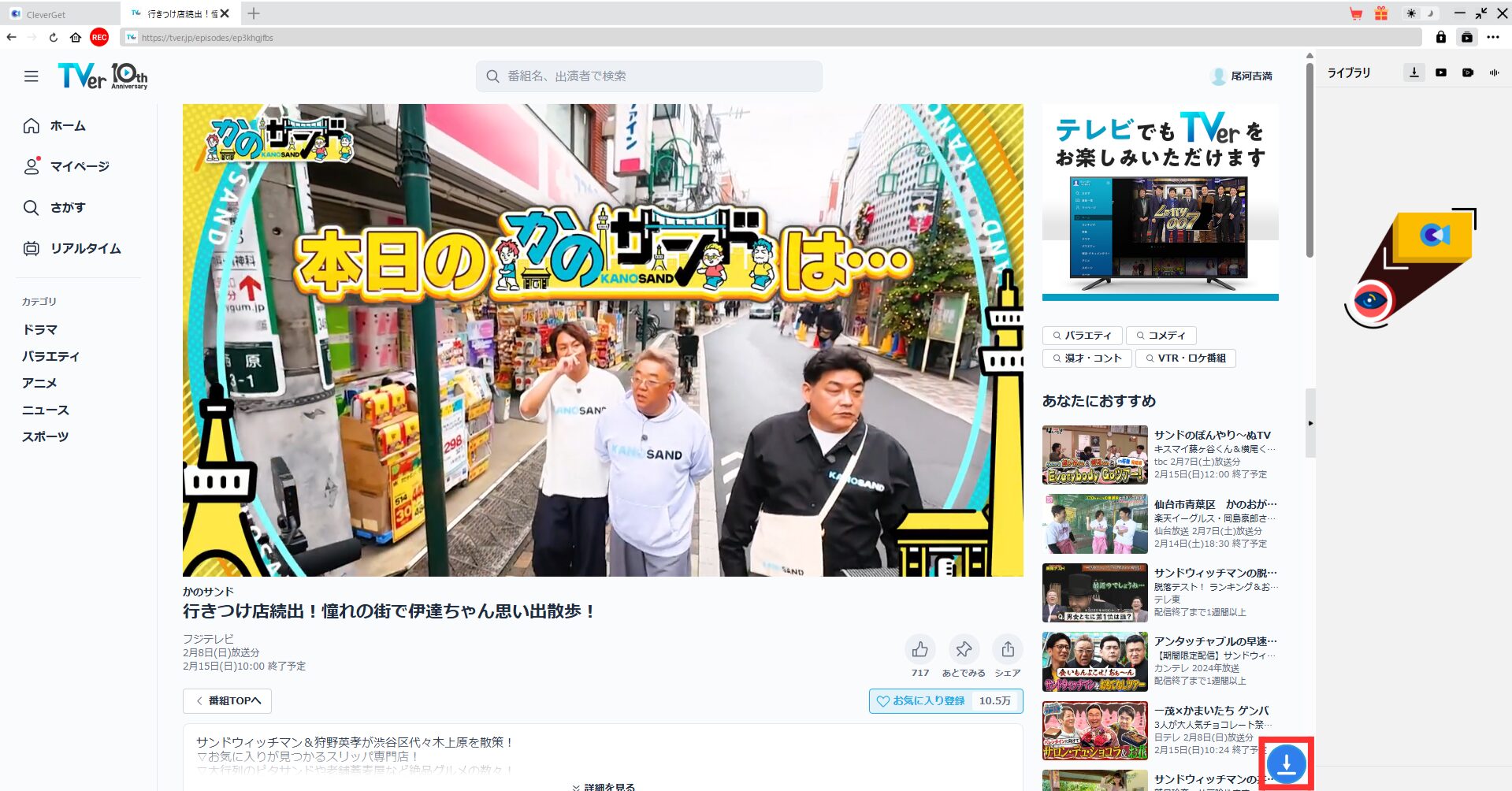Open the サンドのぼんやり～ぬTV recommendation thumbnail
Viewport: 1512px width, 791px height.
coord(1094,455)
